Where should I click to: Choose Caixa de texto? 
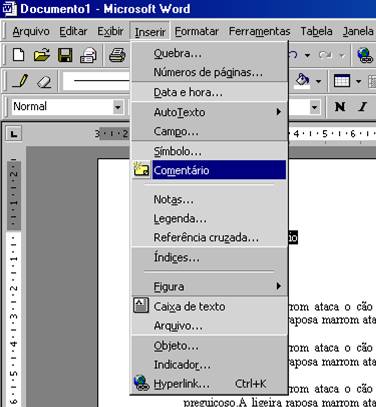(x=209, y=306)
